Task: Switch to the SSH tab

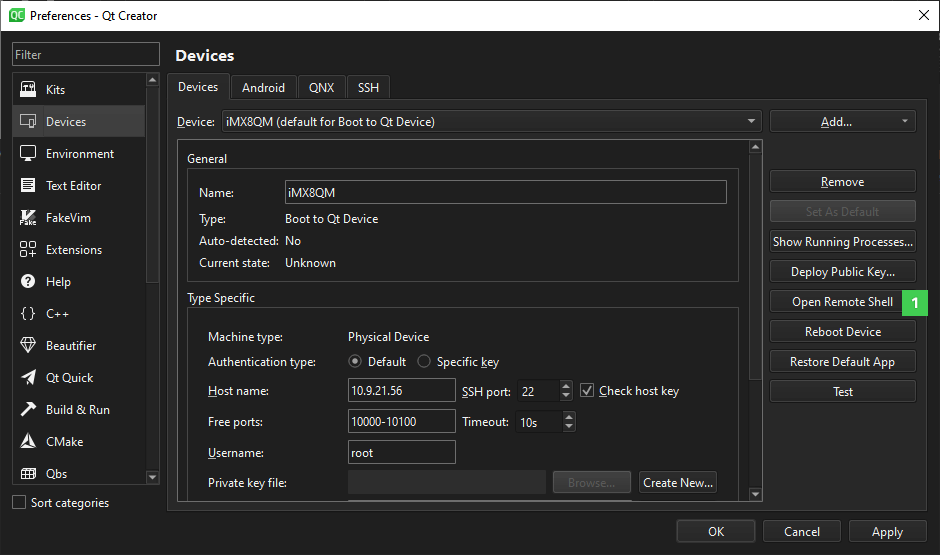Action: (x=368, y=88)
